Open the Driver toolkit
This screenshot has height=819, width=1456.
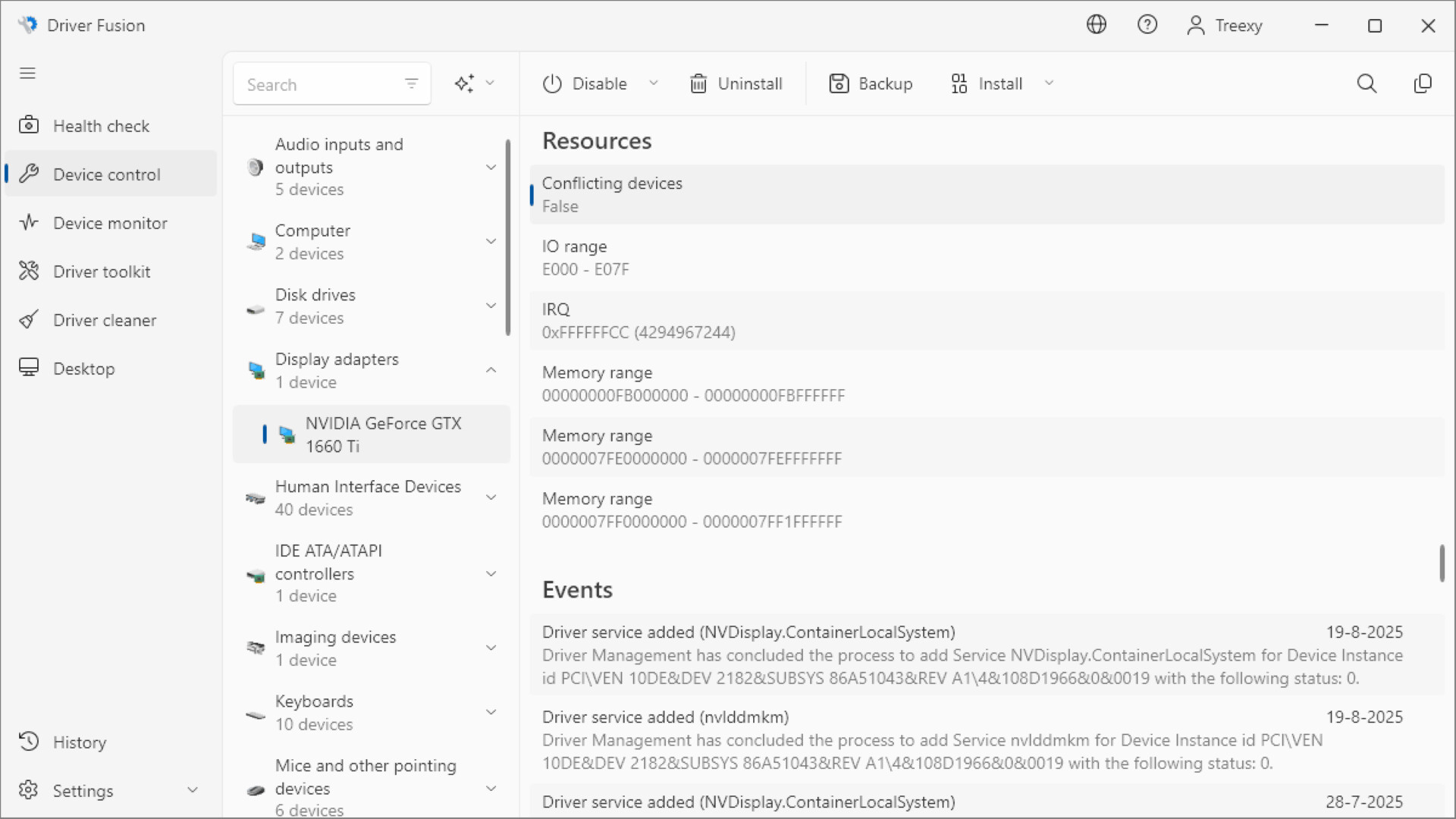(101, 271)
